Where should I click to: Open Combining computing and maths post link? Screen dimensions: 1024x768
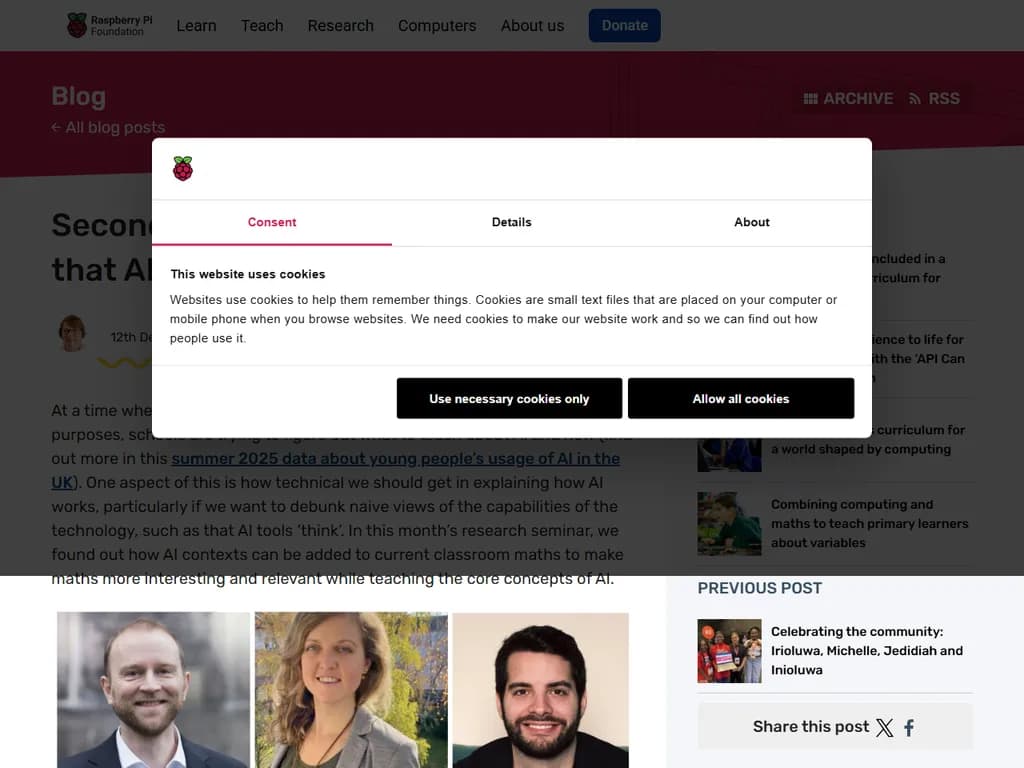tap(869, 524)
